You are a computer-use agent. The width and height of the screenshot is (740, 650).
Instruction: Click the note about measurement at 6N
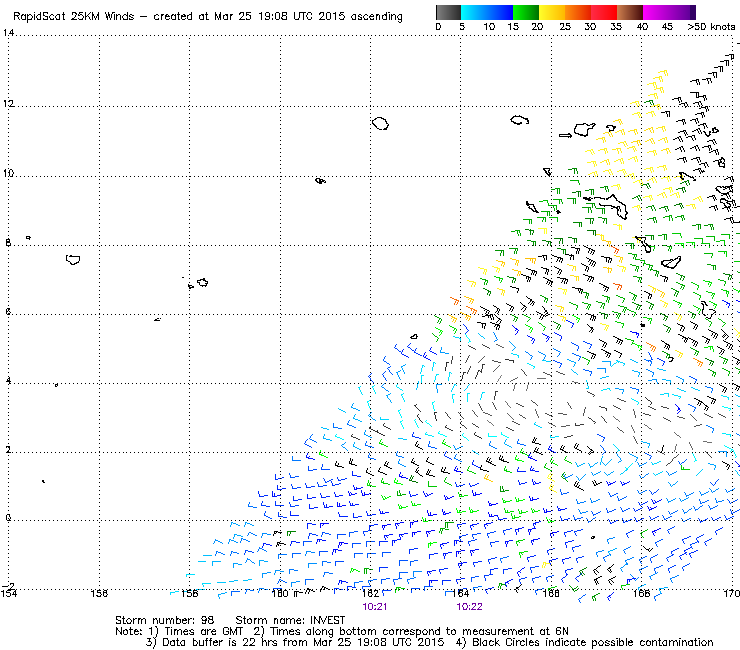(x=419, y=631)
